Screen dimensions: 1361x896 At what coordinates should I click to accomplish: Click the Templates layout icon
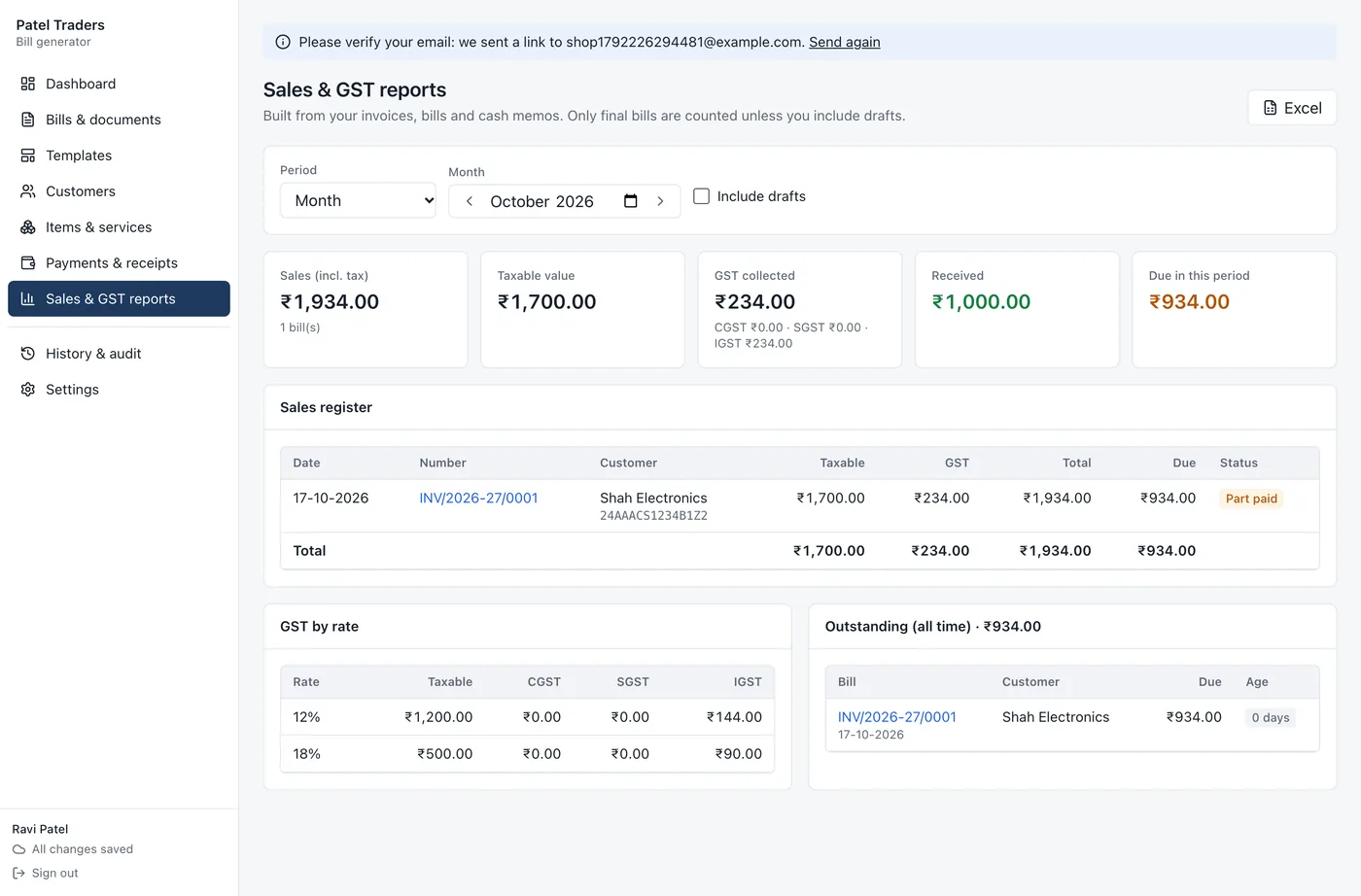(x=28, y=155)
